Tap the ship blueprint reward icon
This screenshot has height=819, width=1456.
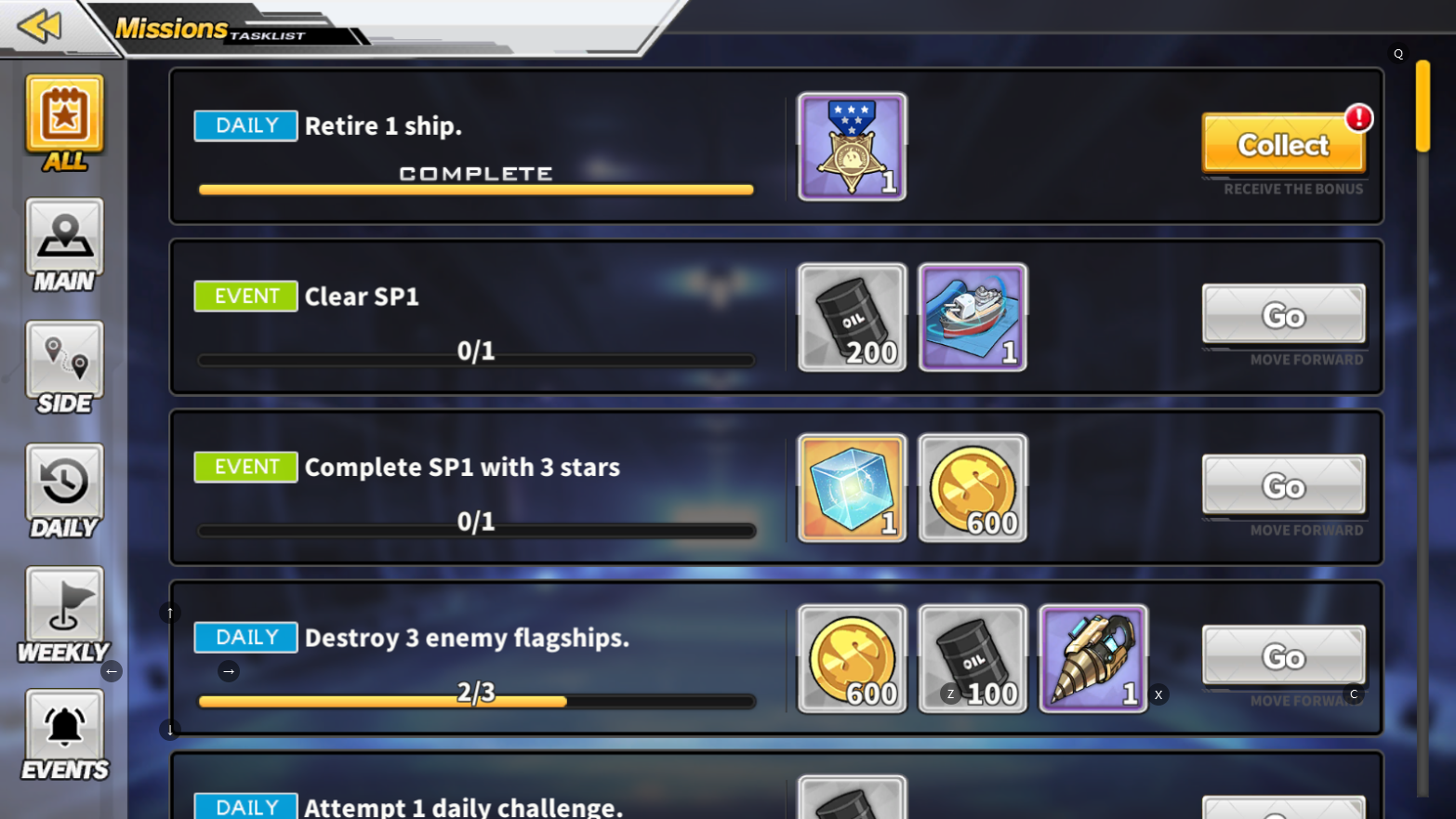click(973, 317)
